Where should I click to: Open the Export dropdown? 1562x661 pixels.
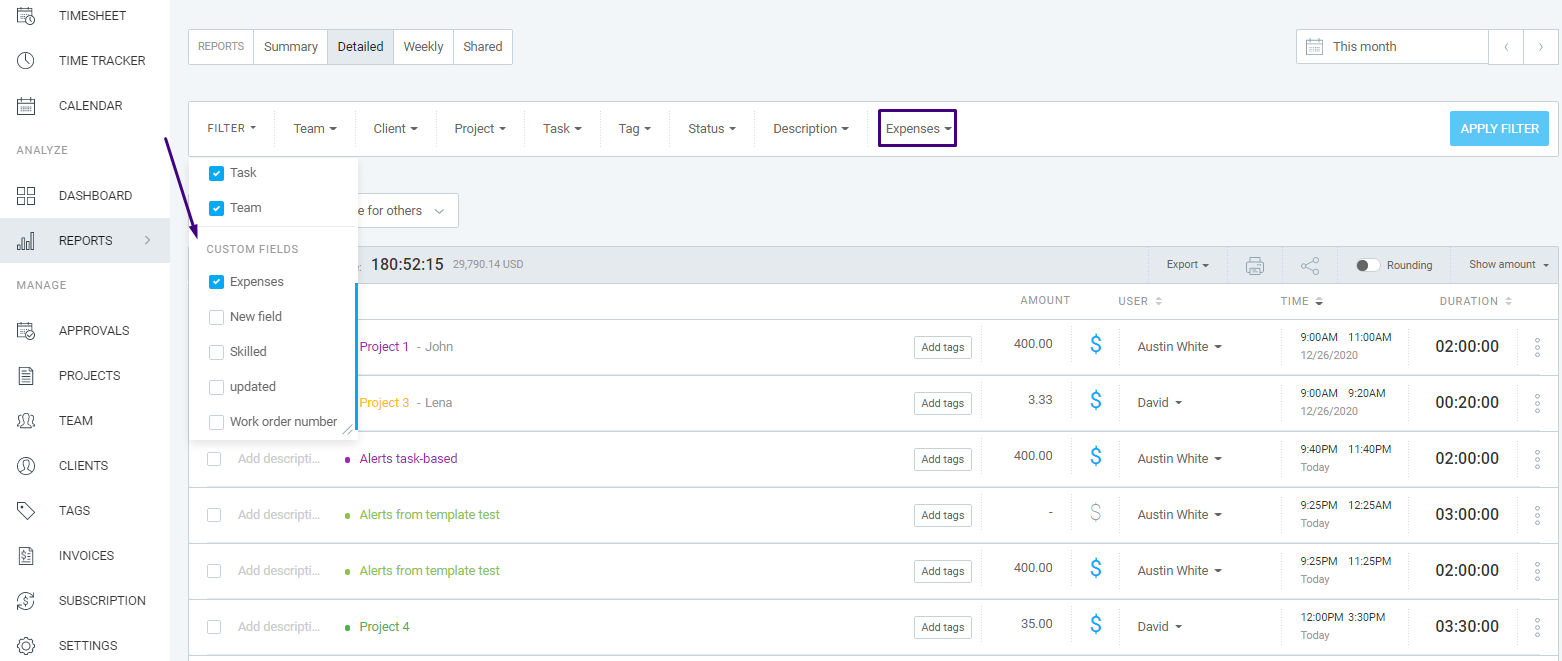click(x=1187, y=265)
